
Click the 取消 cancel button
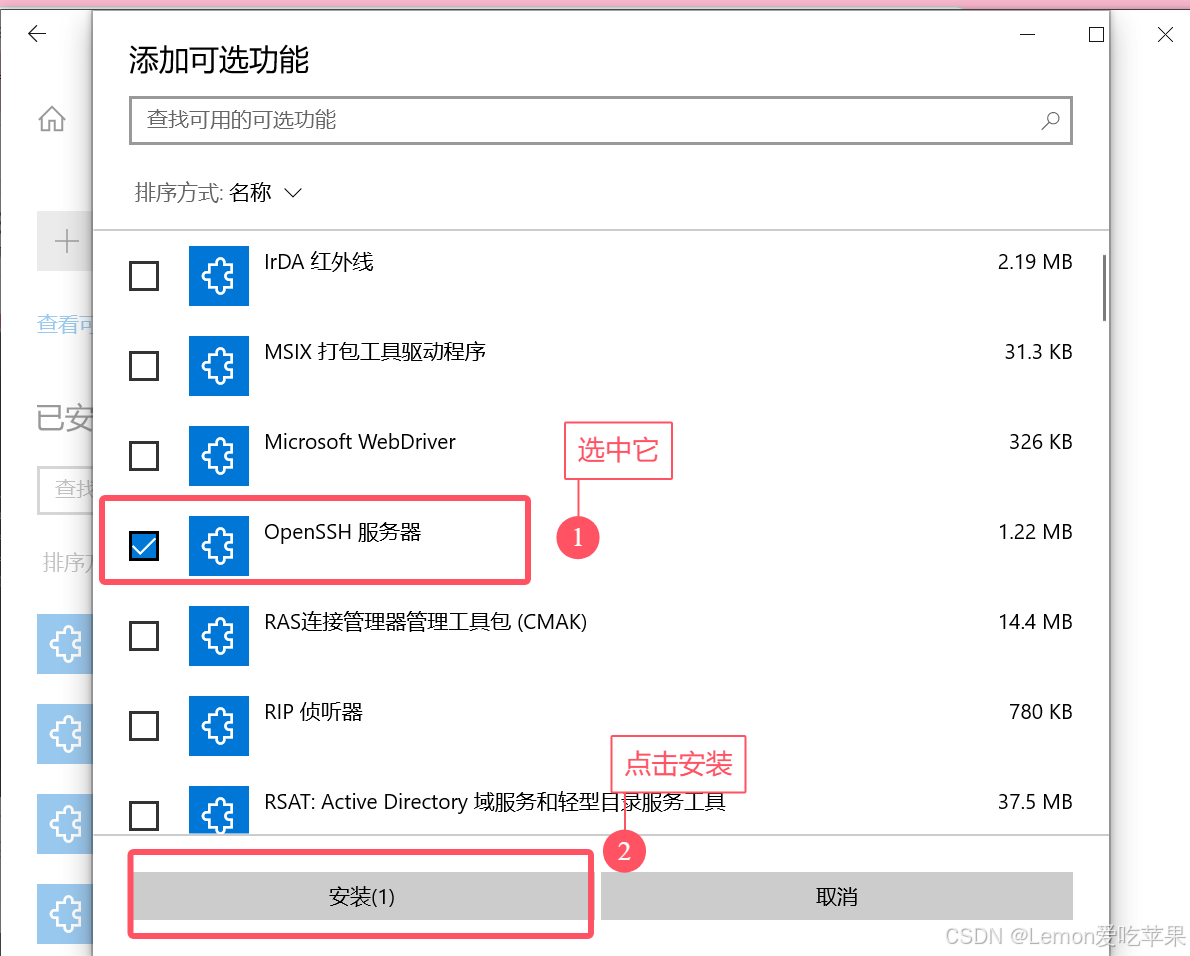coord(836,896)
